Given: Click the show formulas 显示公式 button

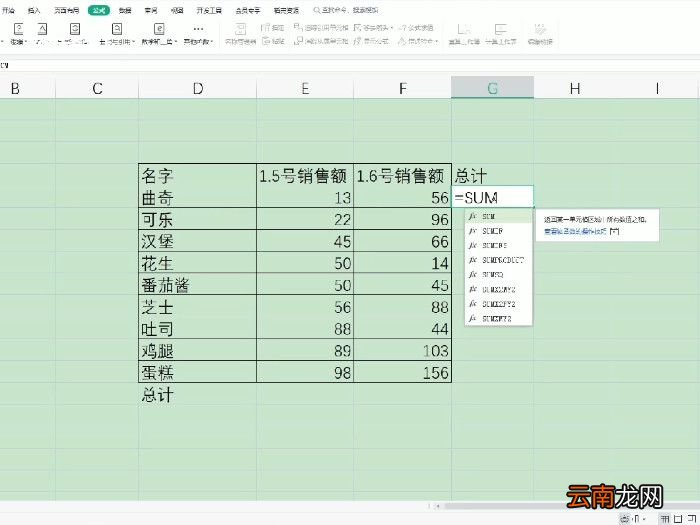Looking at the screenshot, I should click(x=371, y=41).
